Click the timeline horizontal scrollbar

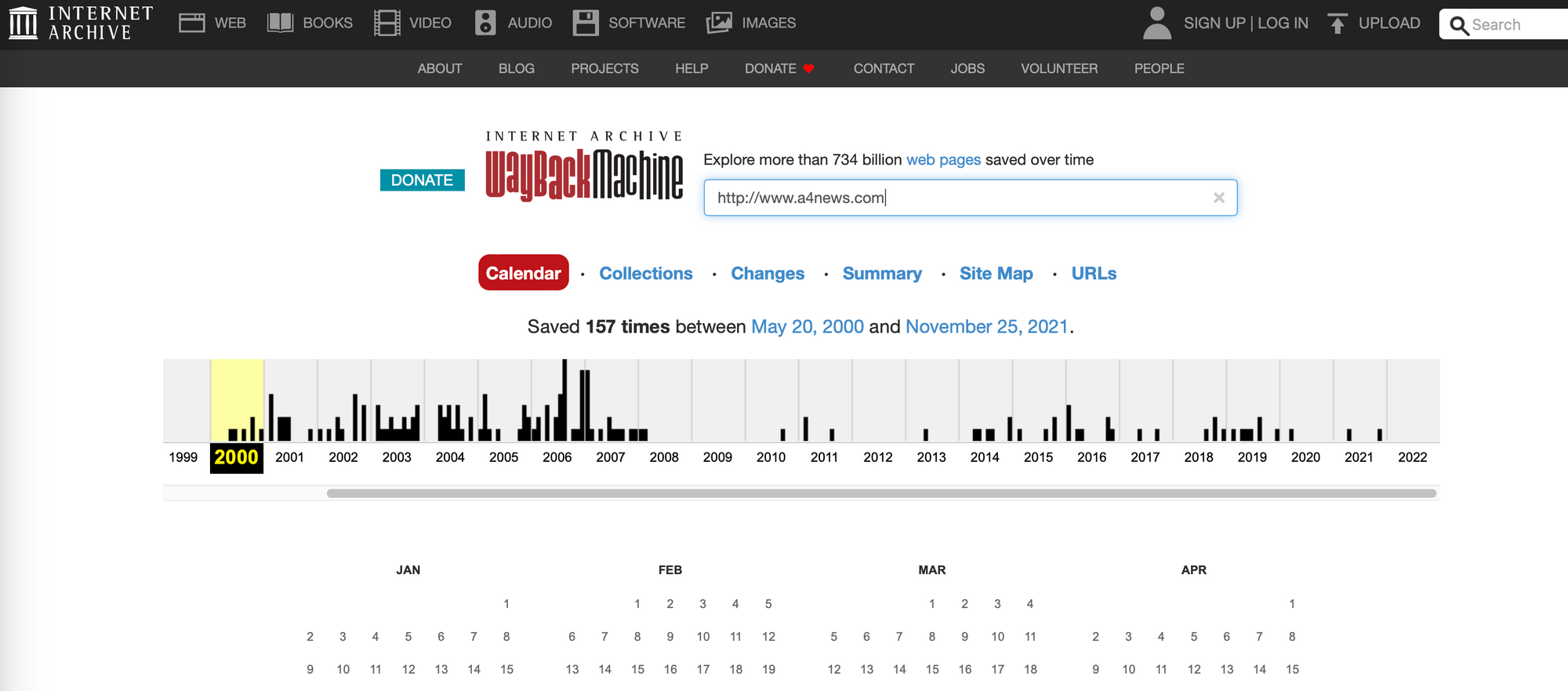click(881, 493)
